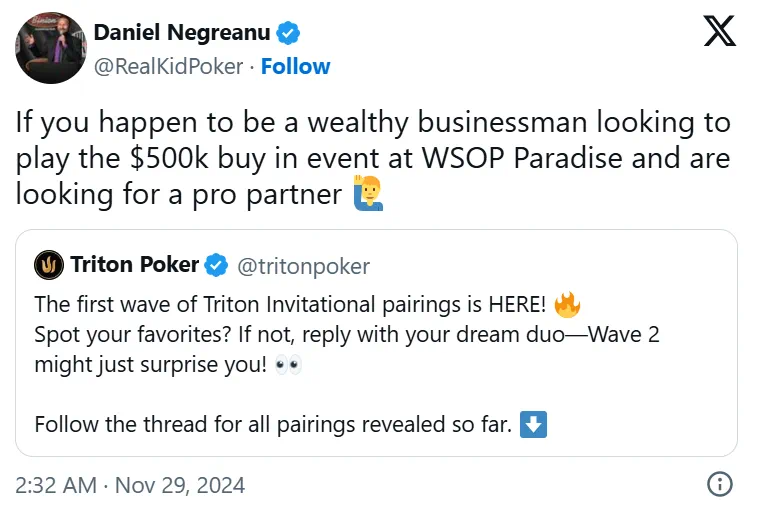
Task: Click Daniel Negreanu's blue verified badge
Action: coord(289,34)
